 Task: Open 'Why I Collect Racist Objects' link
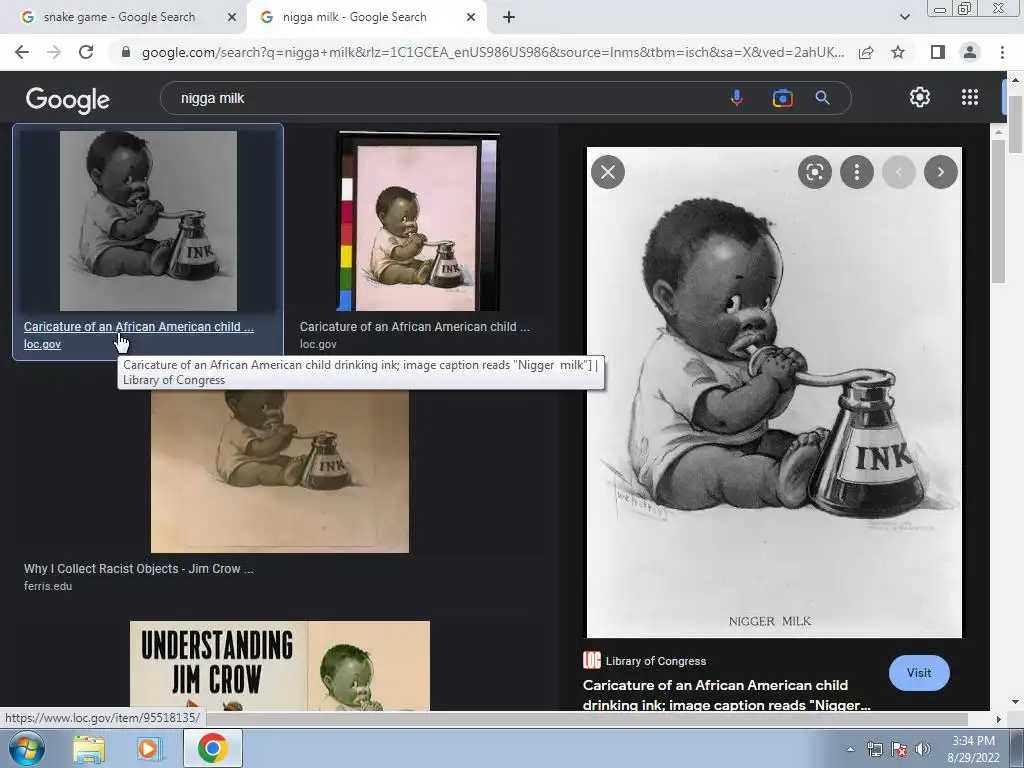(x=138, y=569)
